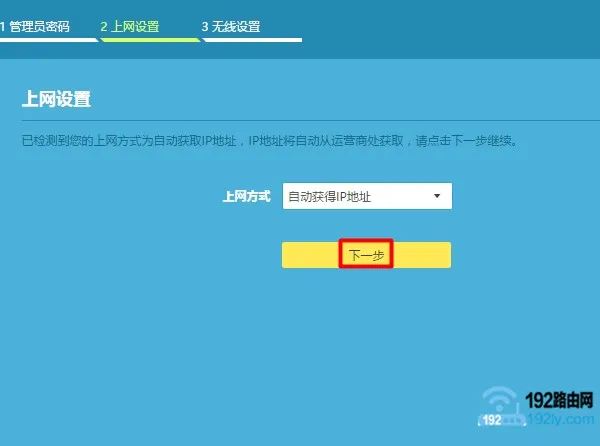Switch to step 3 无线设置

(x=231, y=26)
